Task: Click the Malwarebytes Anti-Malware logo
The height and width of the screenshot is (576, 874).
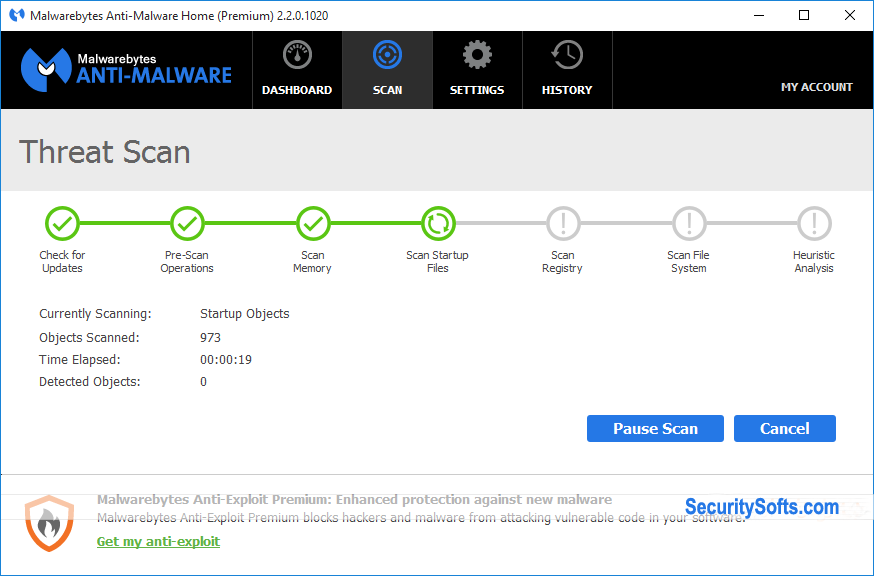Action: tap(126, 70)
